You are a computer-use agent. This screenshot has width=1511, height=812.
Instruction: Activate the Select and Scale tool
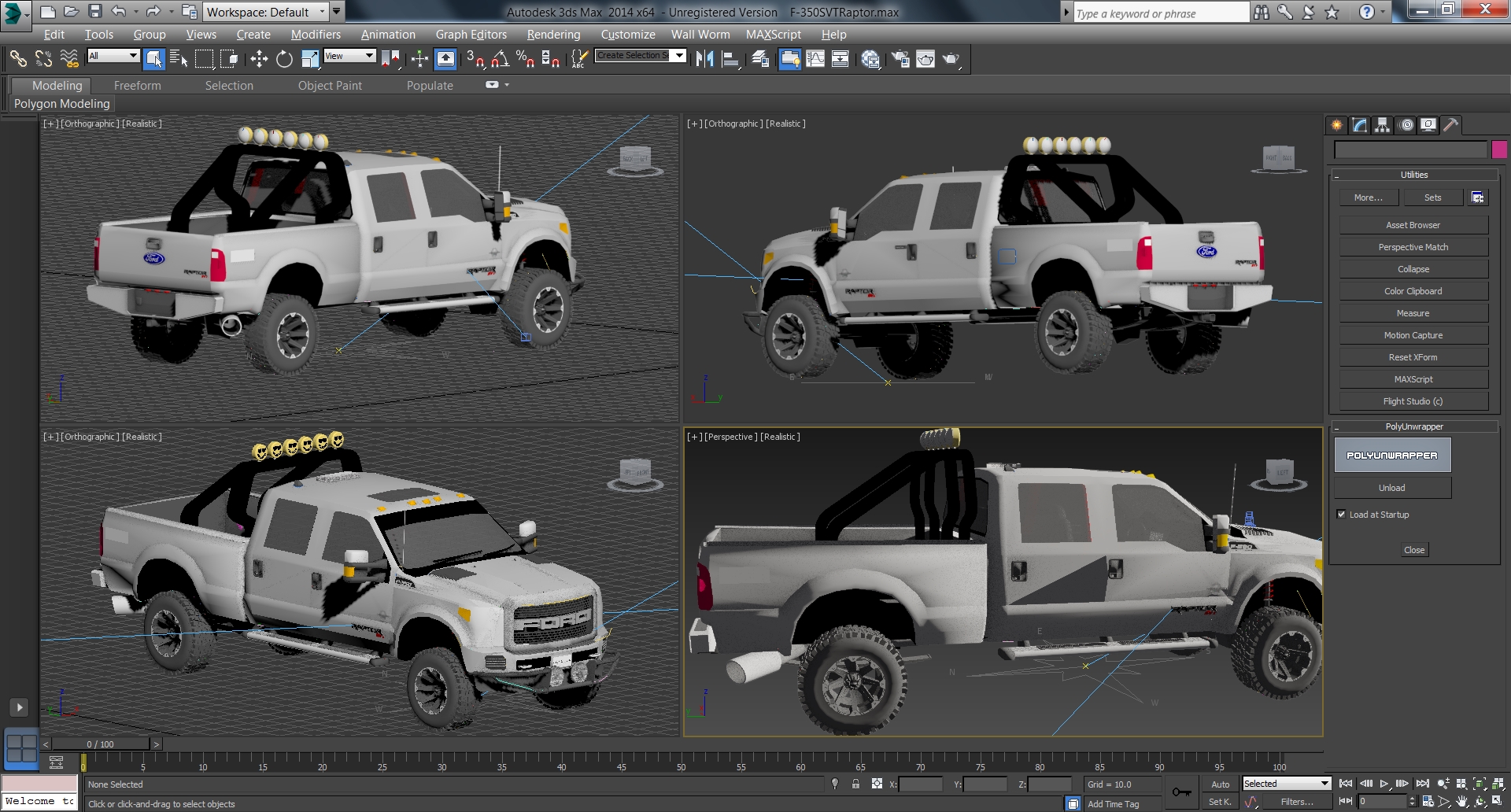(x=310, y=58)
